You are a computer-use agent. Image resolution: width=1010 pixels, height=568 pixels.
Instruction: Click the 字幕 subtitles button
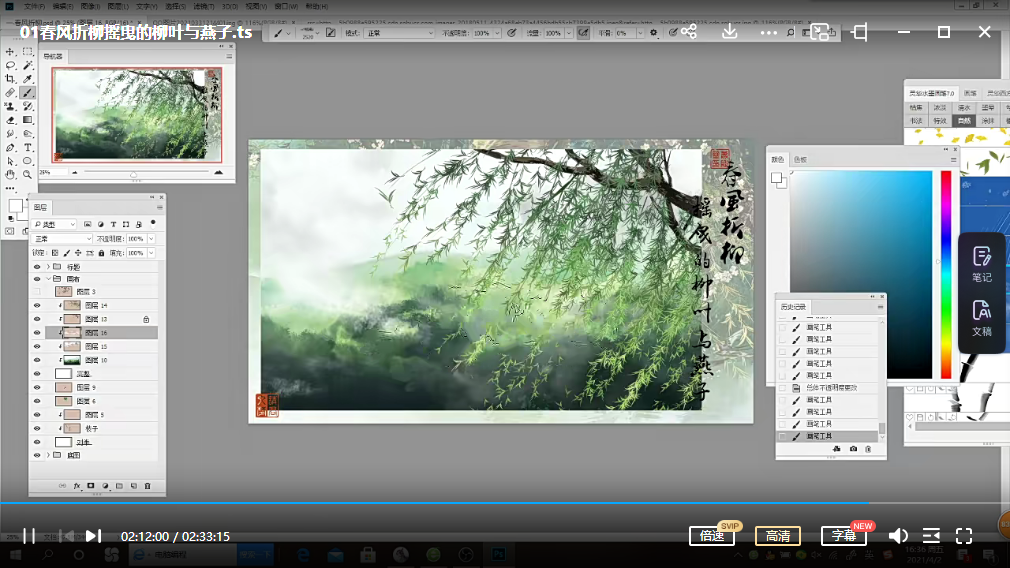coord(843,536)
